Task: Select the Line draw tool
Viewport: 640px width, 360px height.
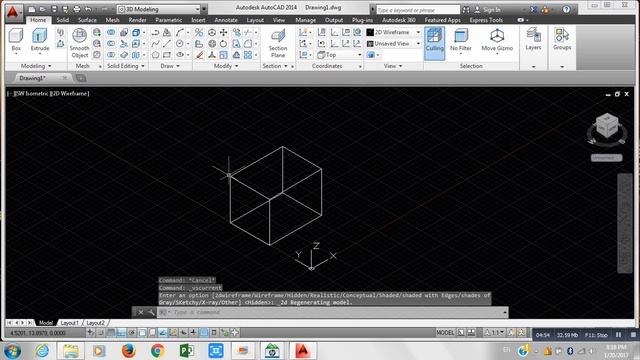Action: 167,43
